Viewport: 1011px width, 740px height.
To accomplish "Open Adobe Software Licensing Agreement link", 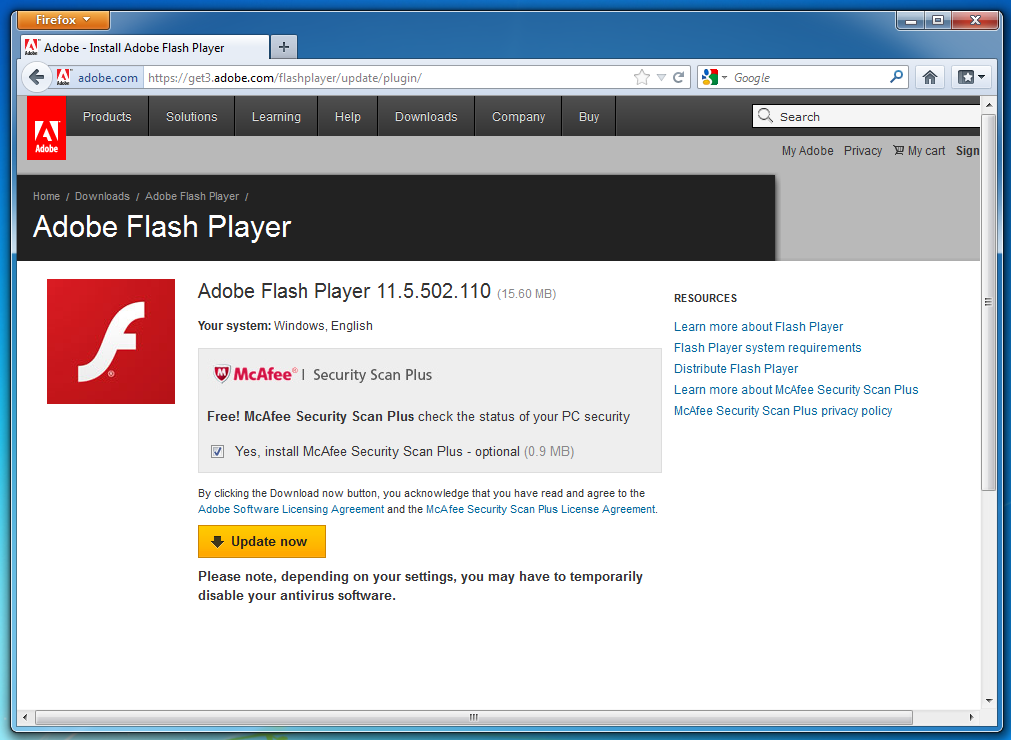I will point(291,509).
